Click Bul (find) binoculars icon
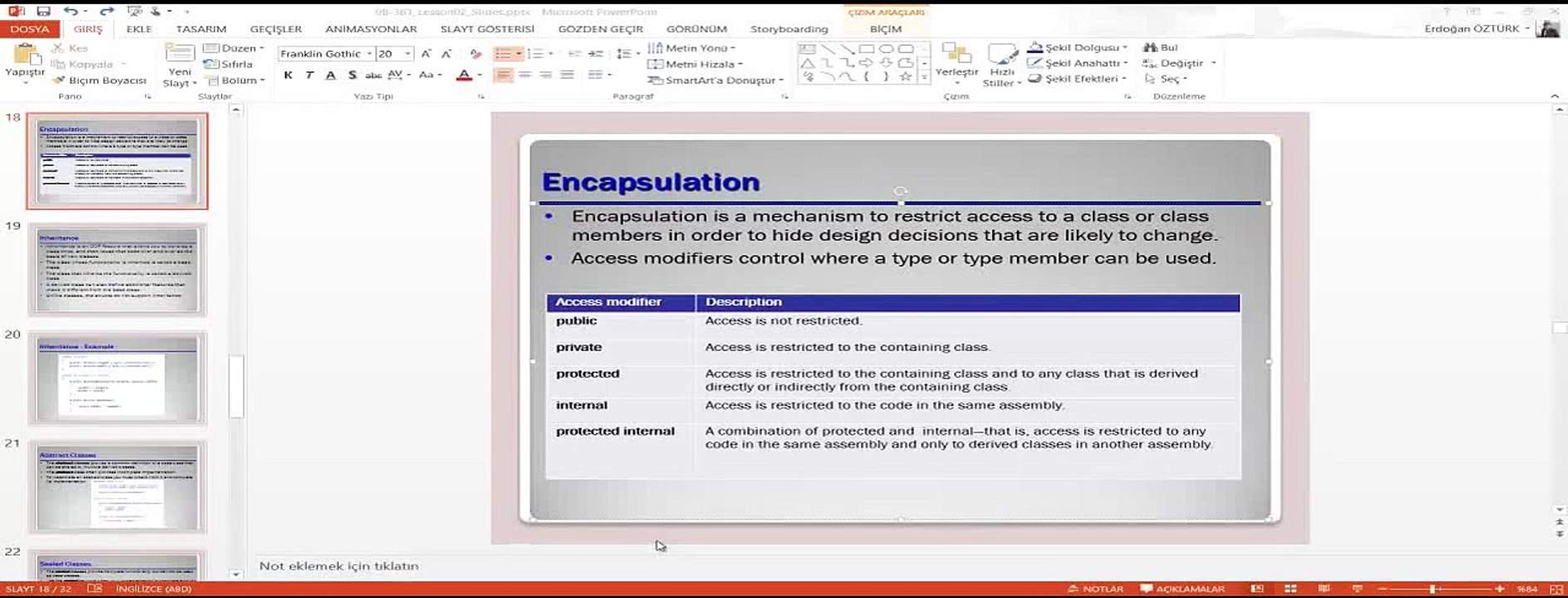 point(1161,47)
